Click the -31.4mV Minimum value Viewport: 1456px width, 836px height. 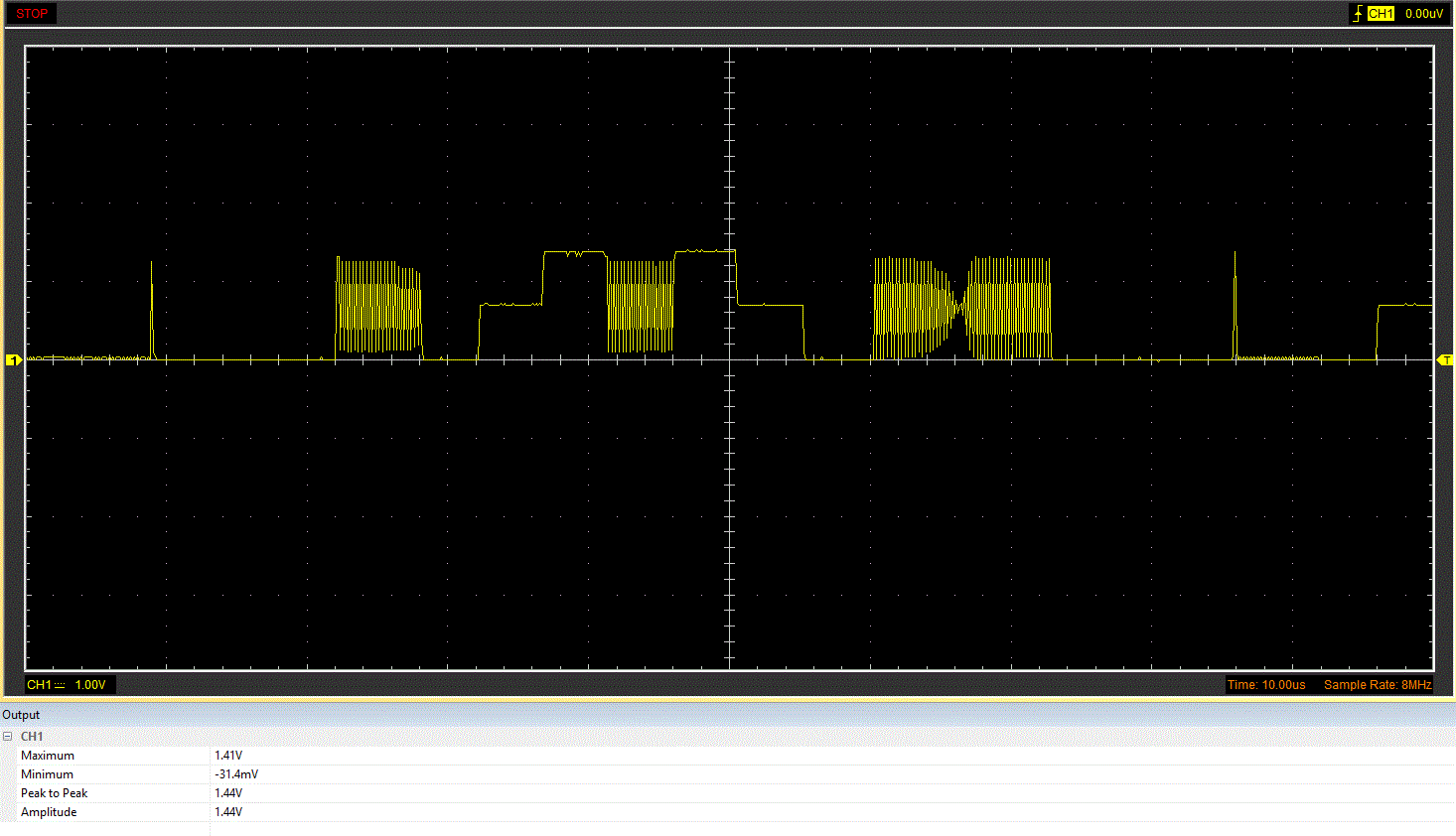[x=236, y=774]
